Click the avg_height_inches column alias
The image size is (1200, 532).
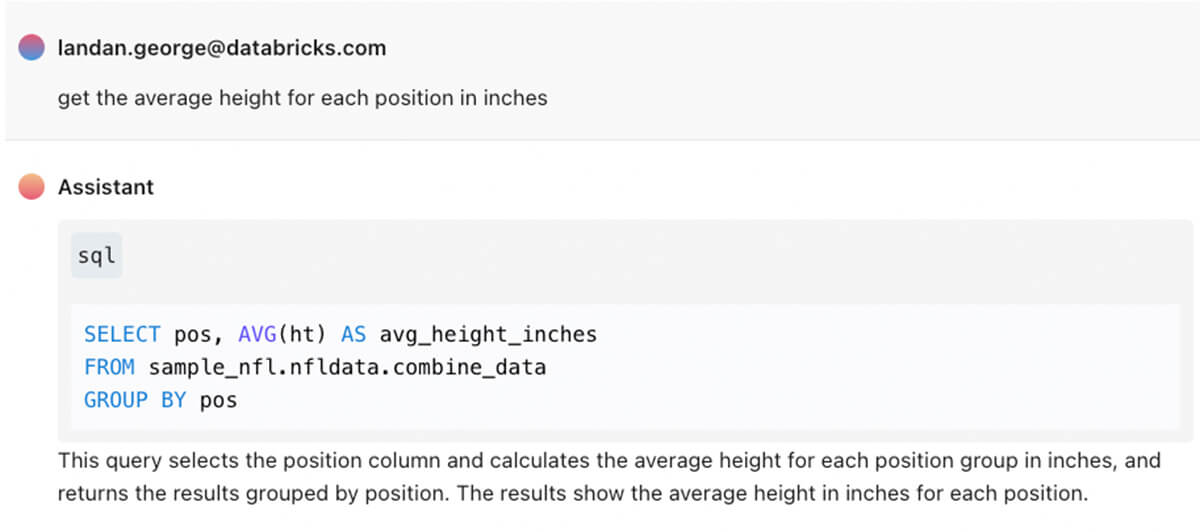pos(488,334)
